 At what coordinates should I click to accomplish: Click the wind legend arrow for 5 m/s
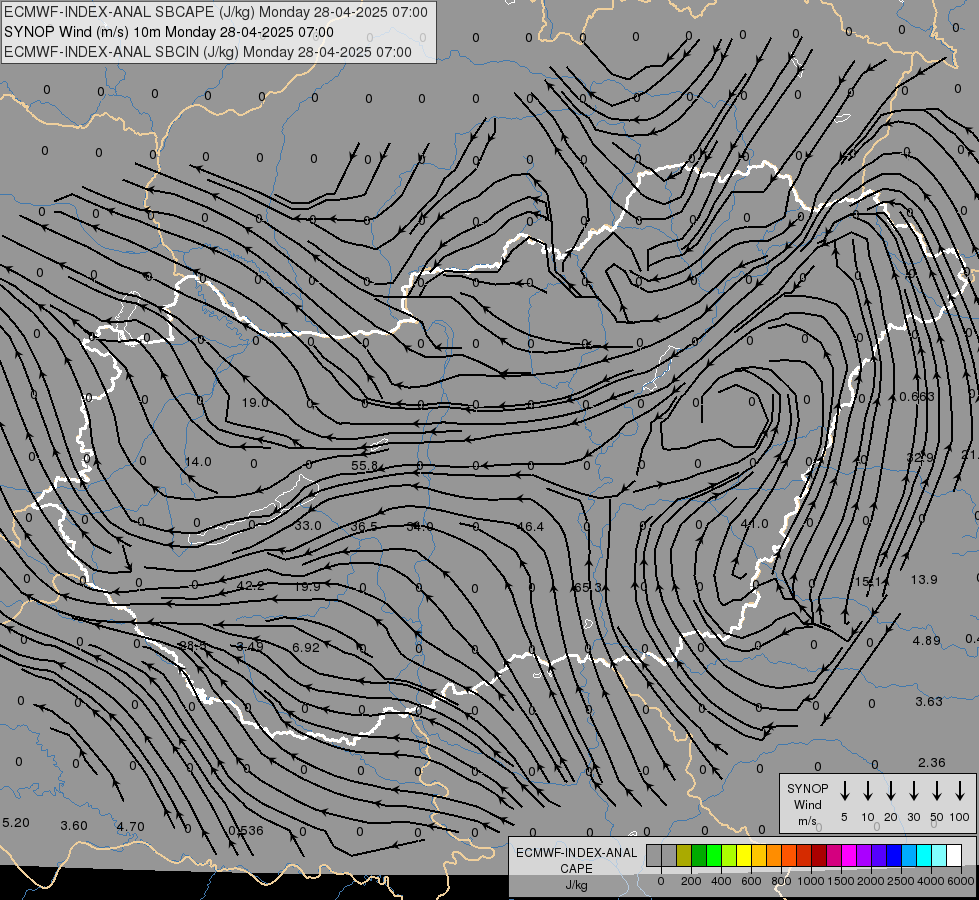(x=844, y=790)
